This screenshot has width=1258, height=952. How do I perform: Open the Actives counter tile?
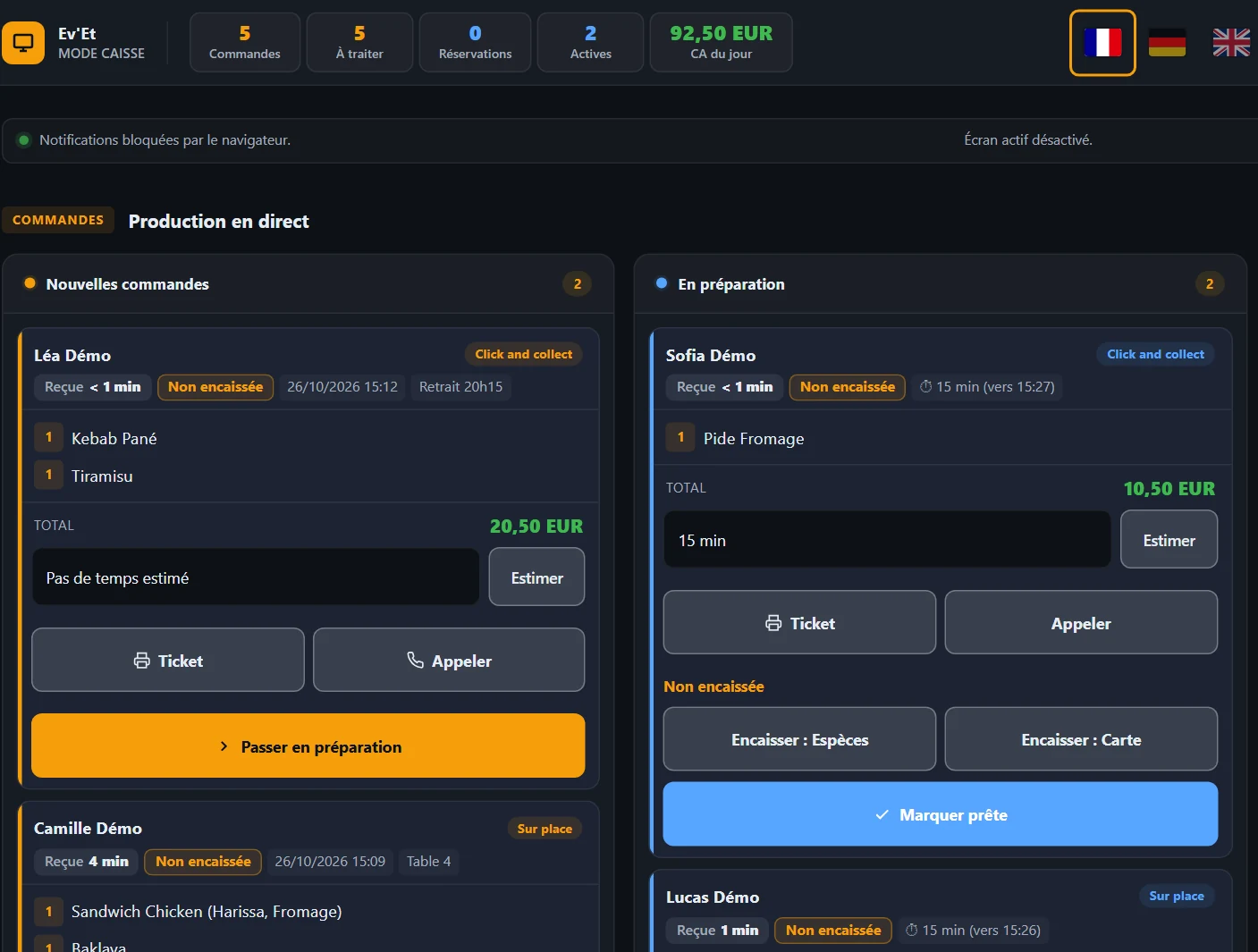(590, 42)
